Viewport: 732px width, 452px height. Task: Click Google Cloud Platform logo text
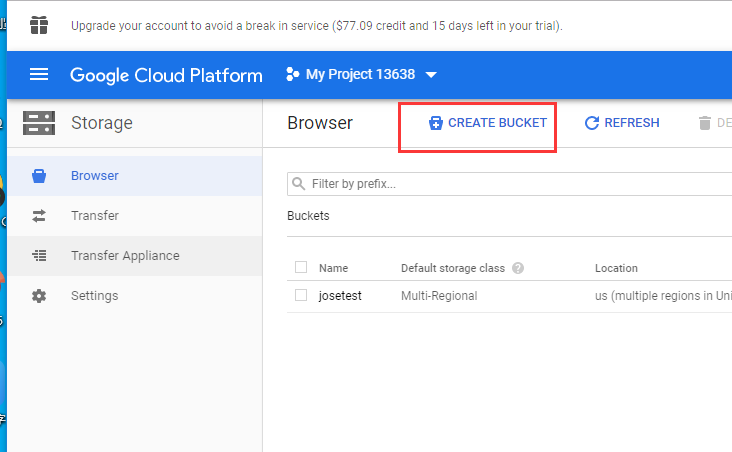(166, 75)
